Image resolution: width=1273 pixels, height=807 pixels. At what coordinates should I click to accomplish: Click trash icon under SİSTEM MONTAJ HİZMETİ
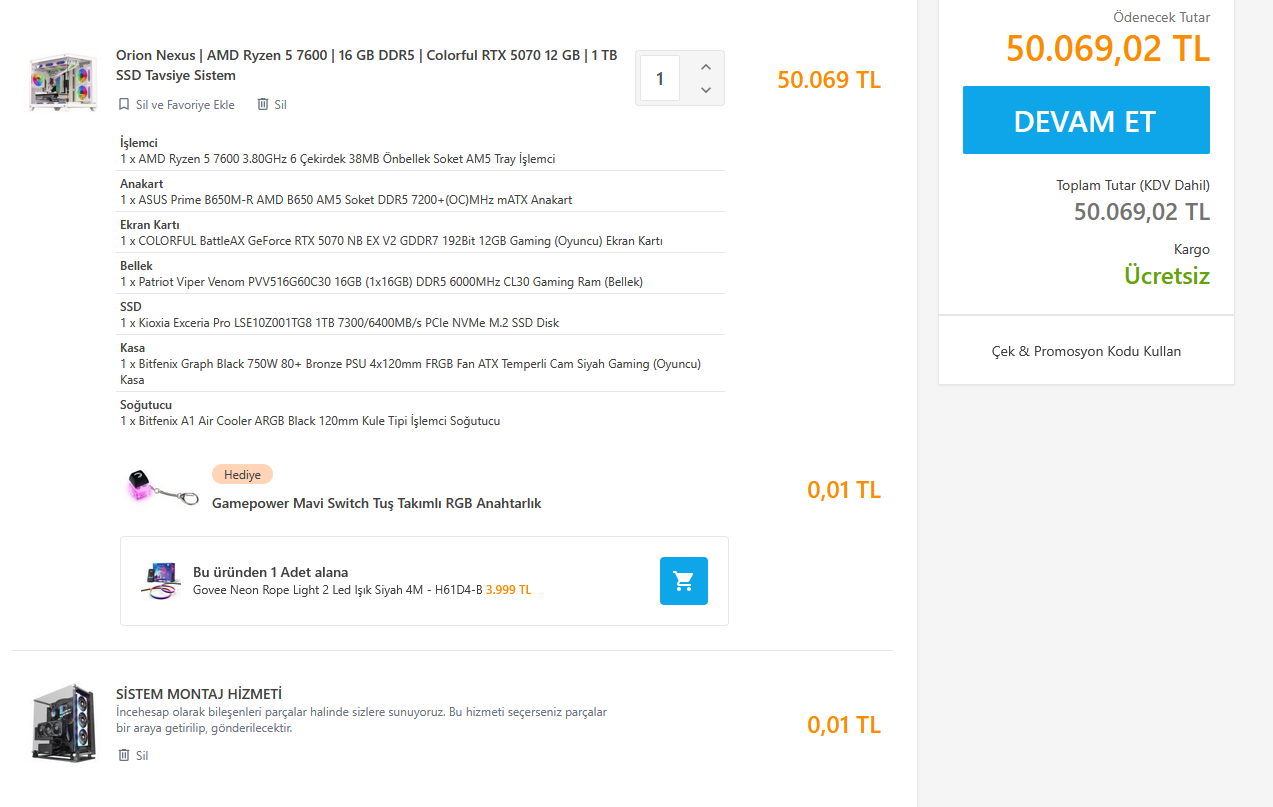[124, 755]
